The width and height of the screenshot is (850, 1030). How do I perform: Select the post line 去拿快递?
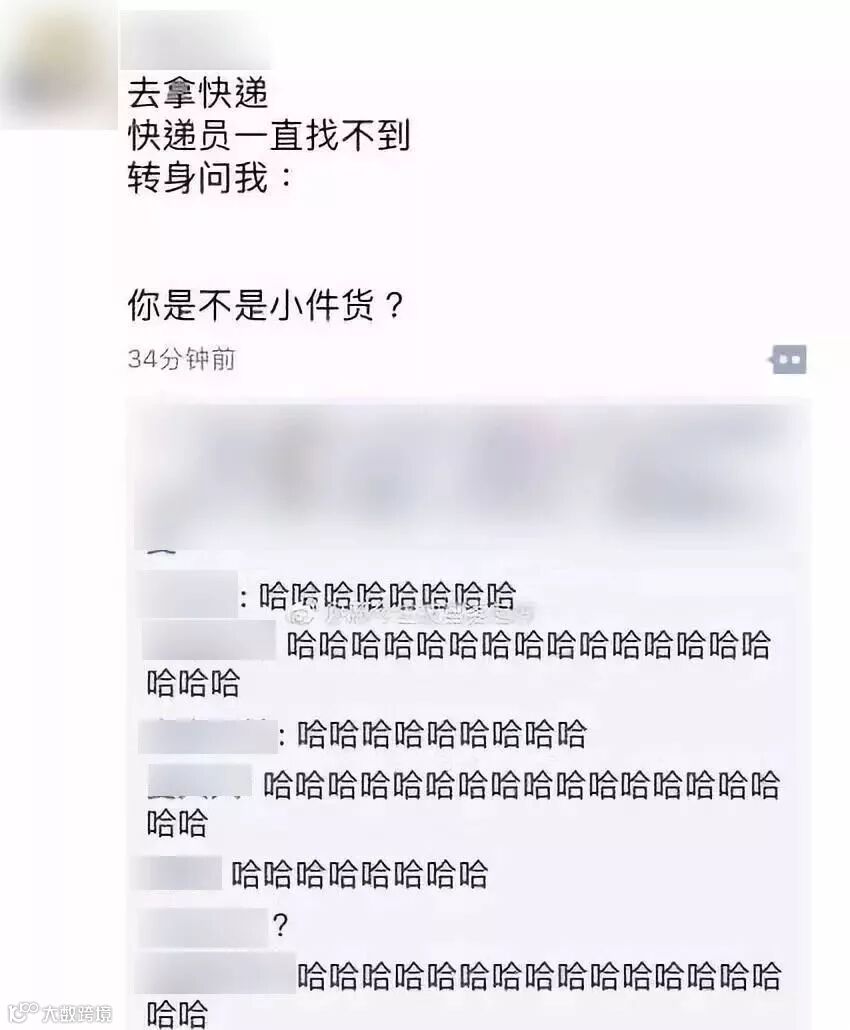198,93
